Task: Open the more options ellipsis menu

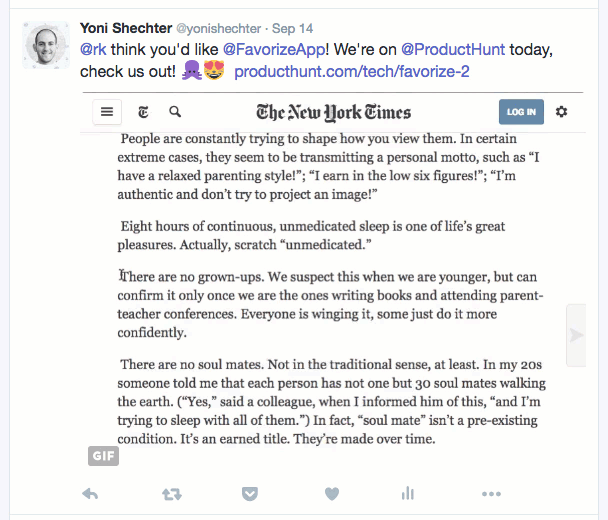Action: pos(491,494)
